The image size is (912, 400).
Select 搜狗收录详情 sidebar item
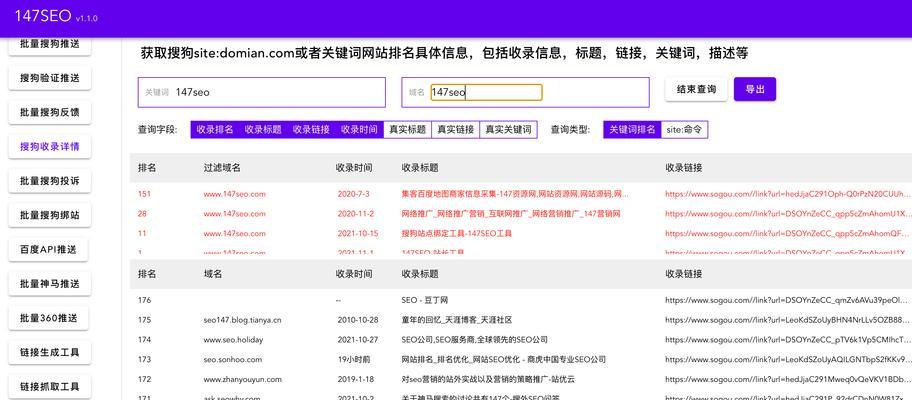tap(49, 147)
